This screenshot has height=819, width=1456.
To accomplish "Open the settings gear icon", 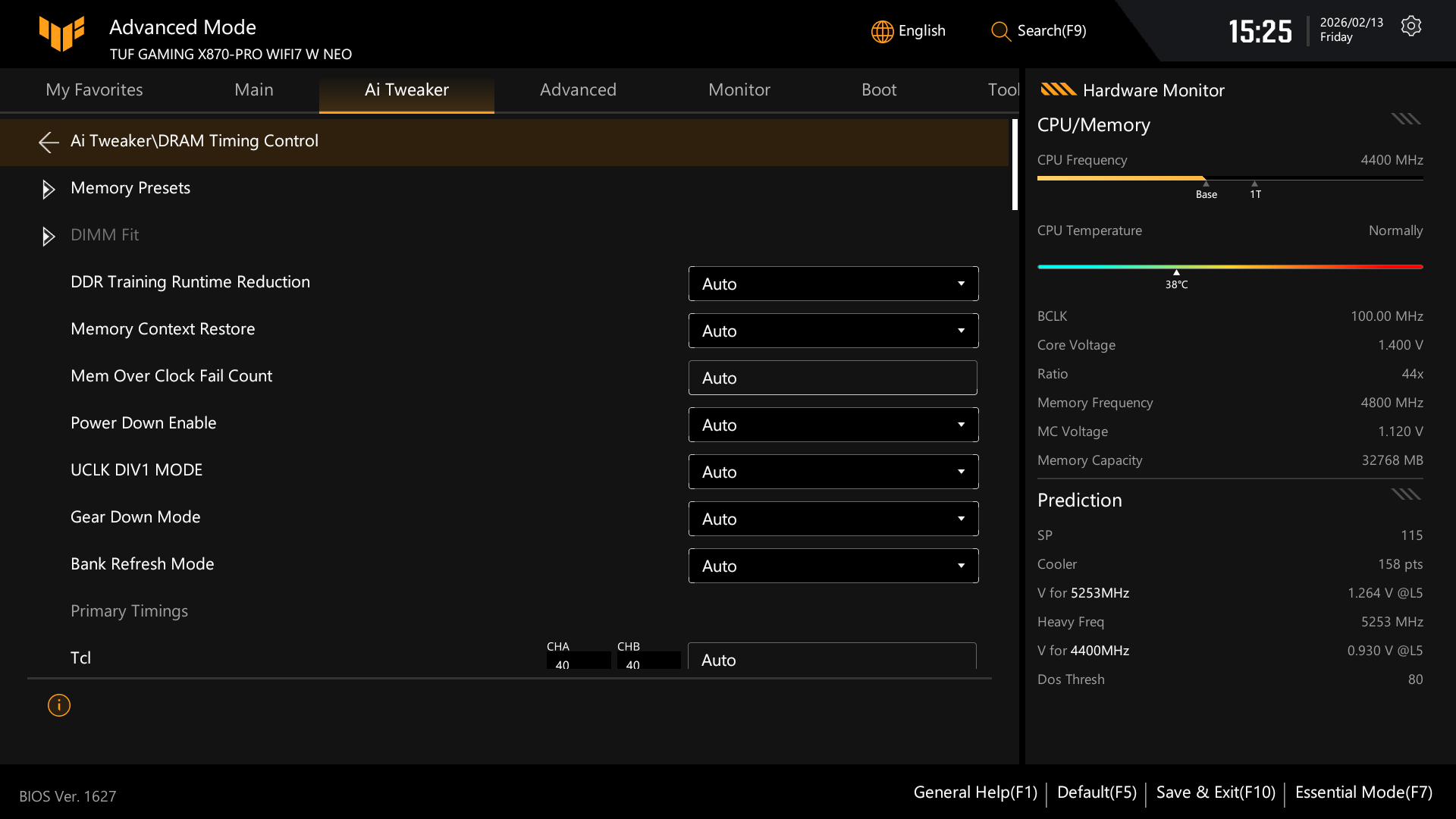I will click(1411, 25).
